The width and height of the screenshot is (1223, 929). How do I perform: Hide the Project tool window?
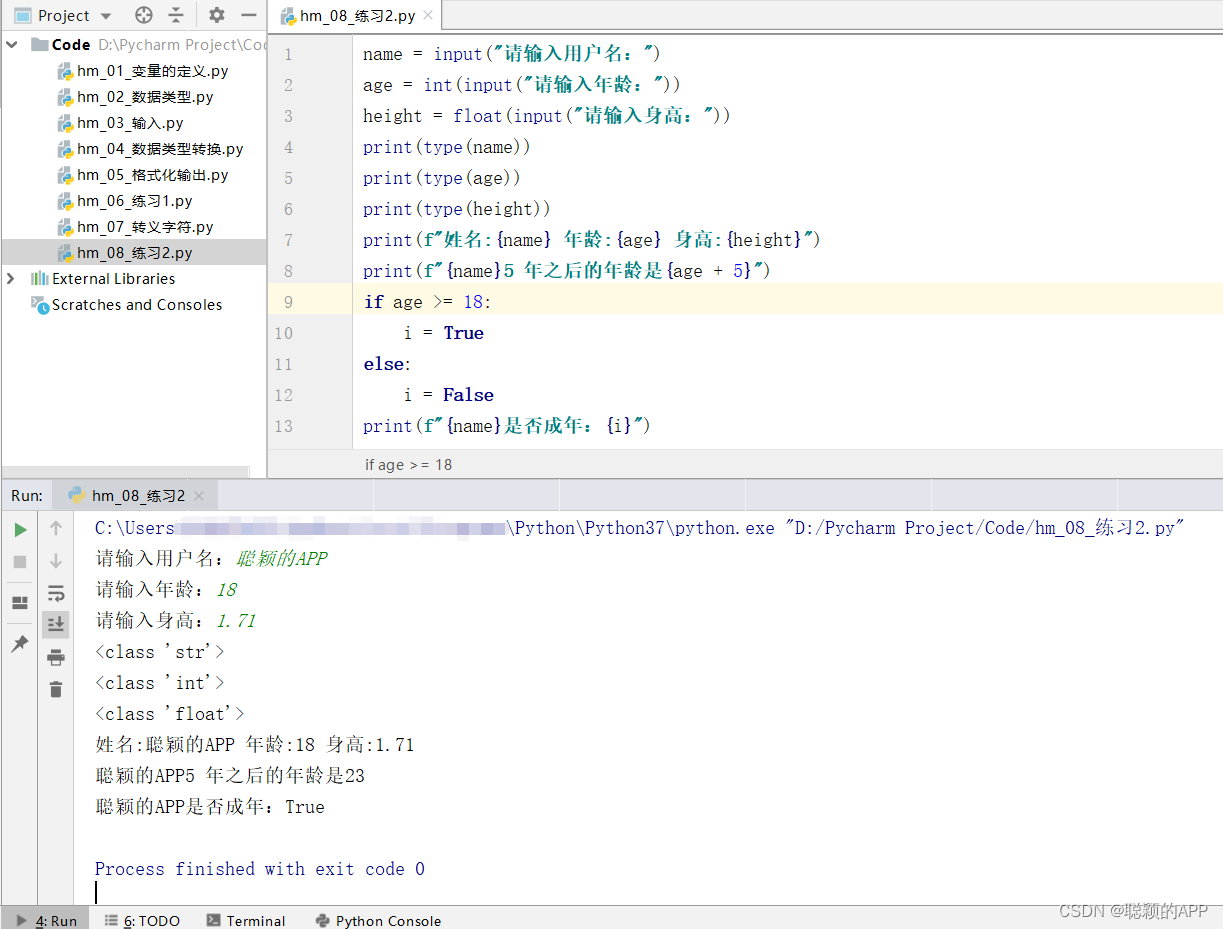249,15
